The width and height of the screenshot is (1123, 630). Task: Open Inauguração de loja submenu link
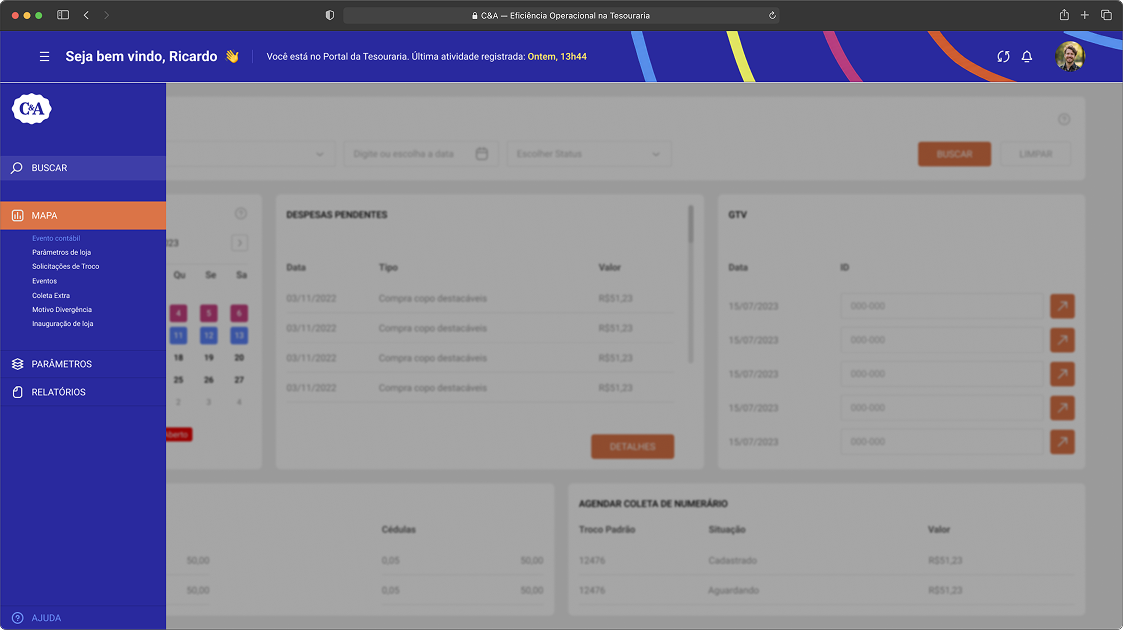point(62,324)
